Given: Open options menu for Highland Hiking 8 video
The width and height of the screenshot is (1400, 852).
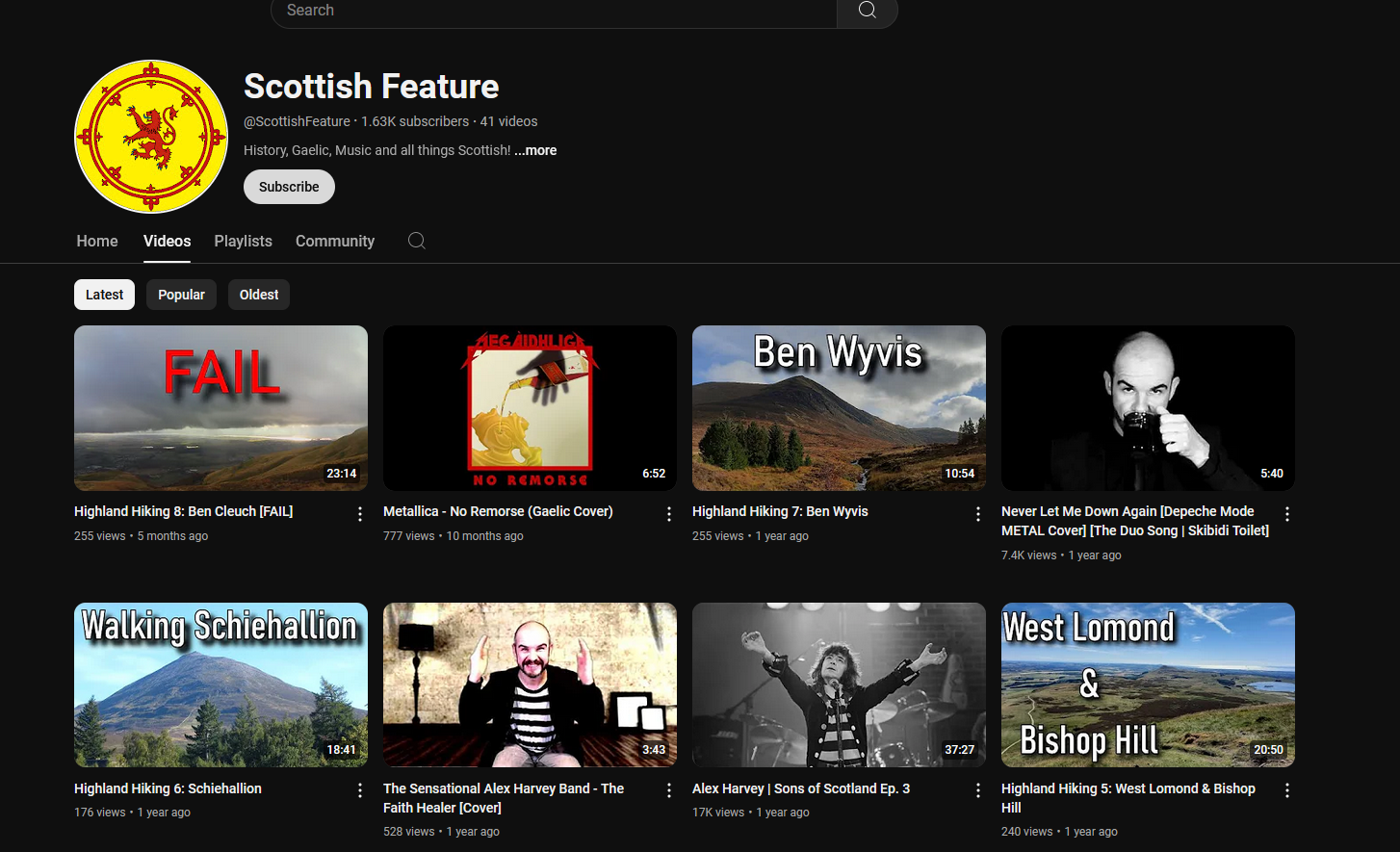Looking at the screenshot, I should (x=360, y=514).
